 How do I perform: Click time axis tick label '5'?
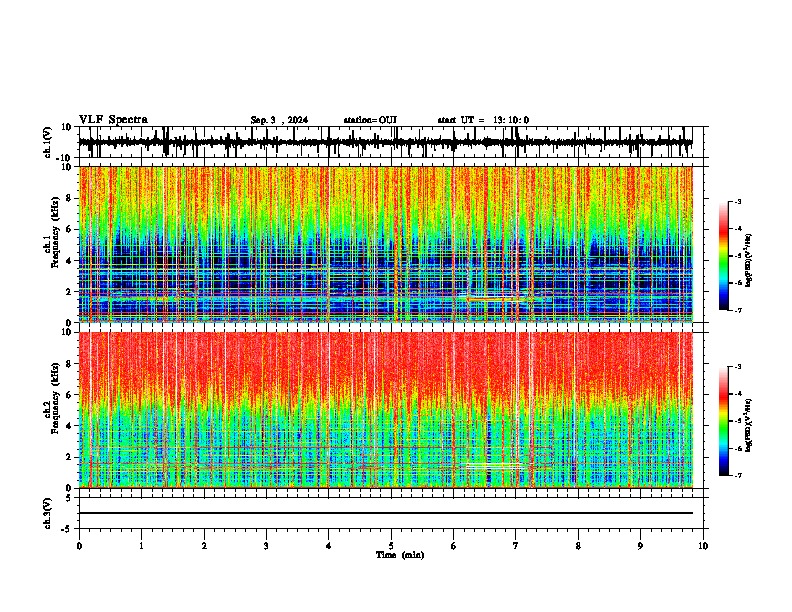point(391,546)
